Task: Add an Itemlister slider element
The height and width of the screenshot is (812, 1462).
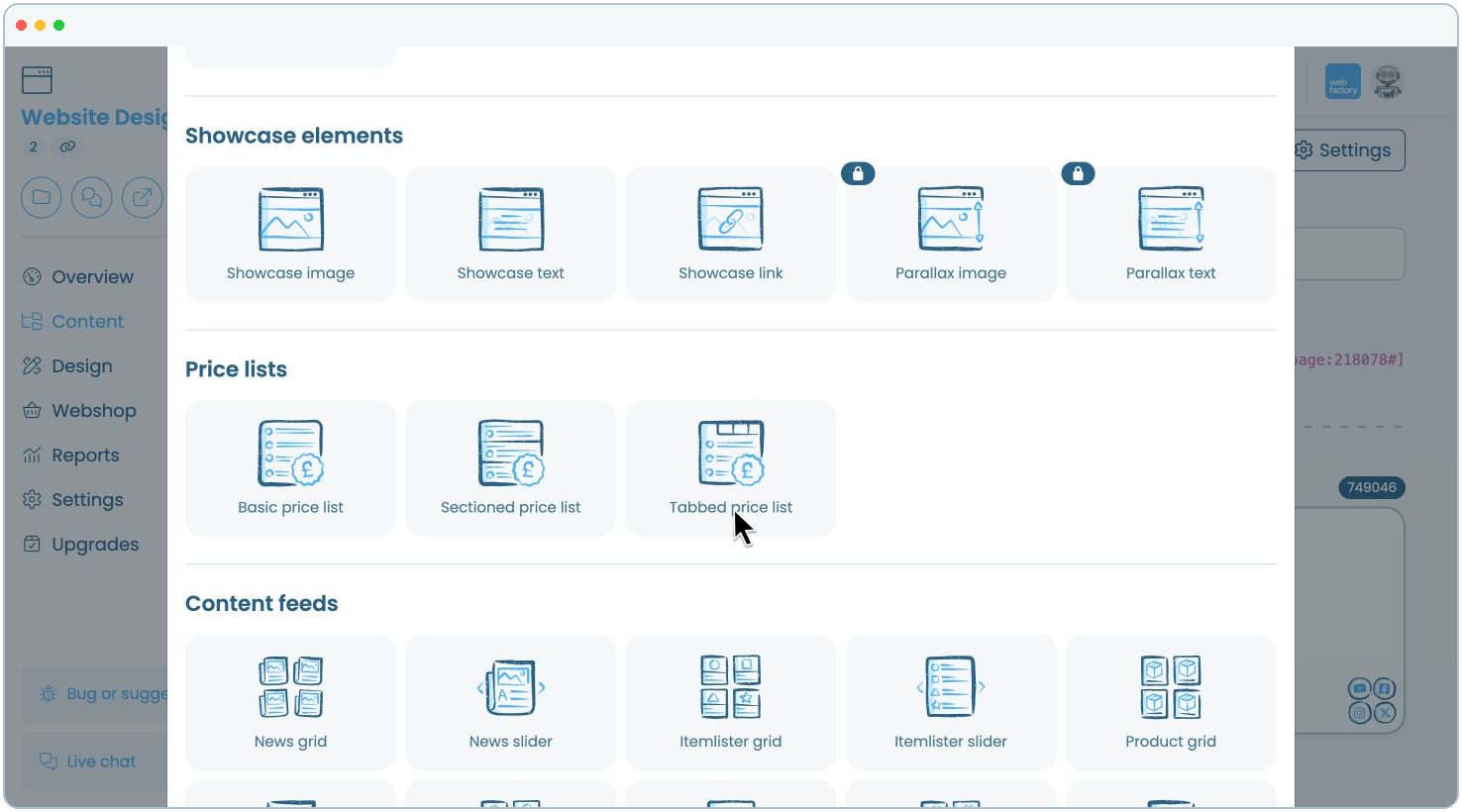Action: 950,702
